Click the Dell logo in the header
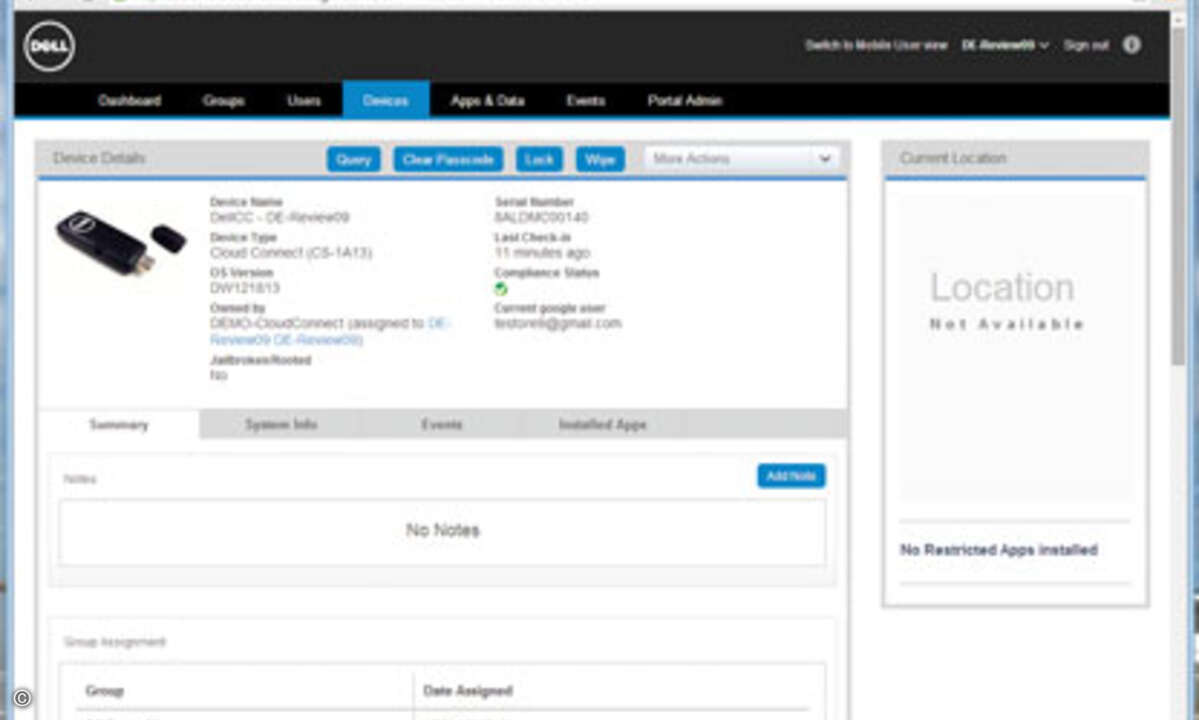 [x=50, y=46]
